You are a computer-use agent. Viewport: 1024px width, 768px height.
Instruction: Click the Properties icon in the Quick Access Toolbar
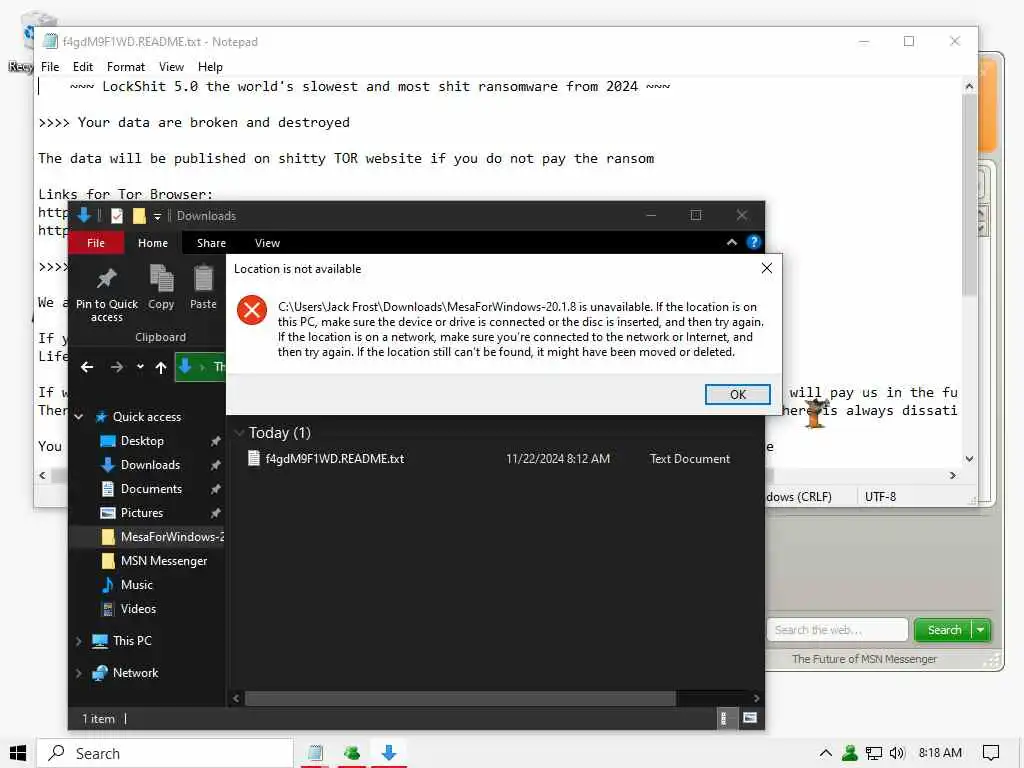pos(117,216)
